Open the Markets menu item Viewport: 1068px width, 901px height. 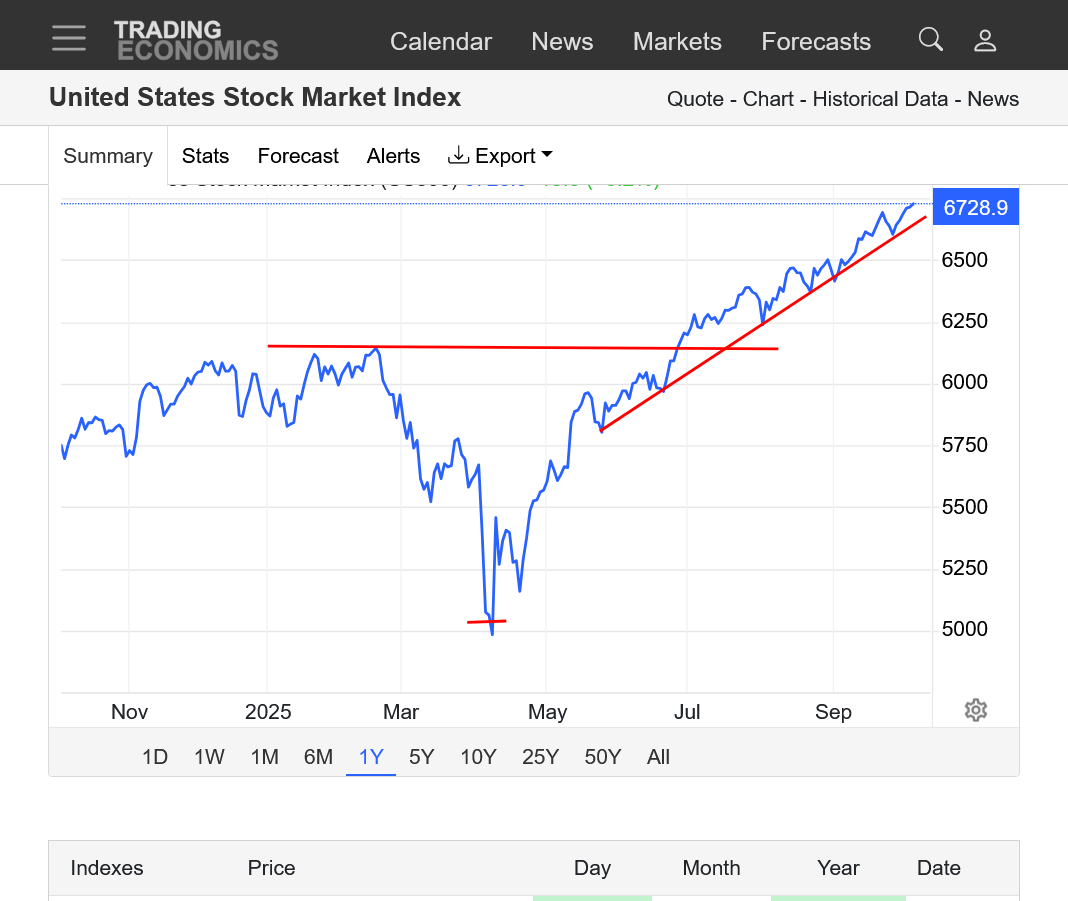point(677,42)
